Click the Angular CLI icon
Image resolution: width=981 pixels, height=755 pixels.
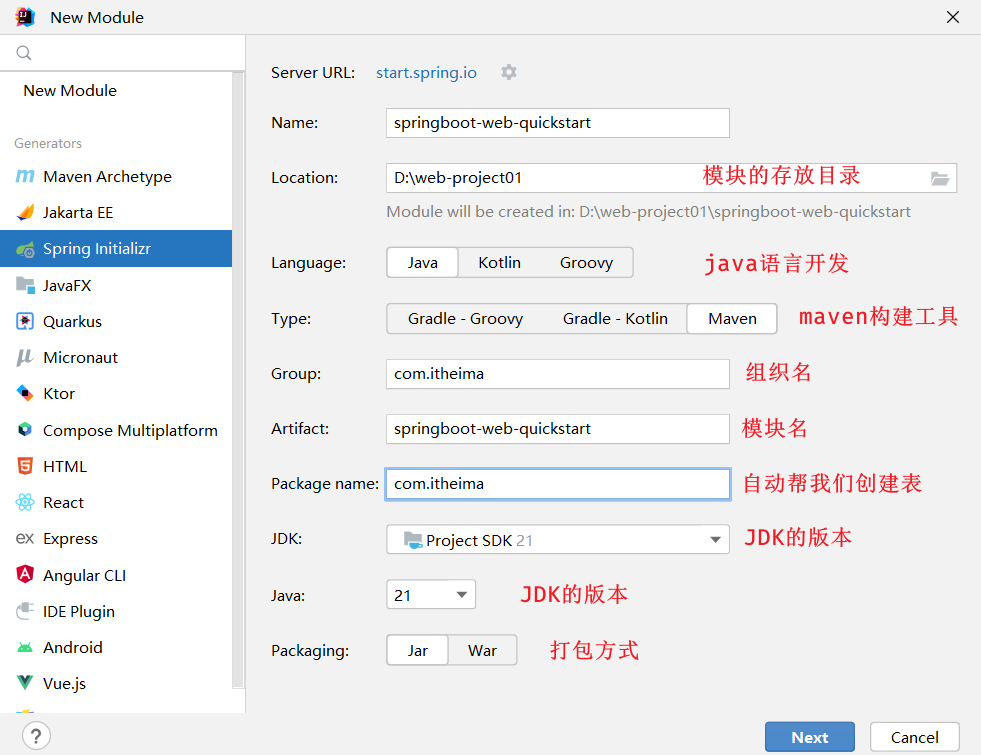pos(25,574)
